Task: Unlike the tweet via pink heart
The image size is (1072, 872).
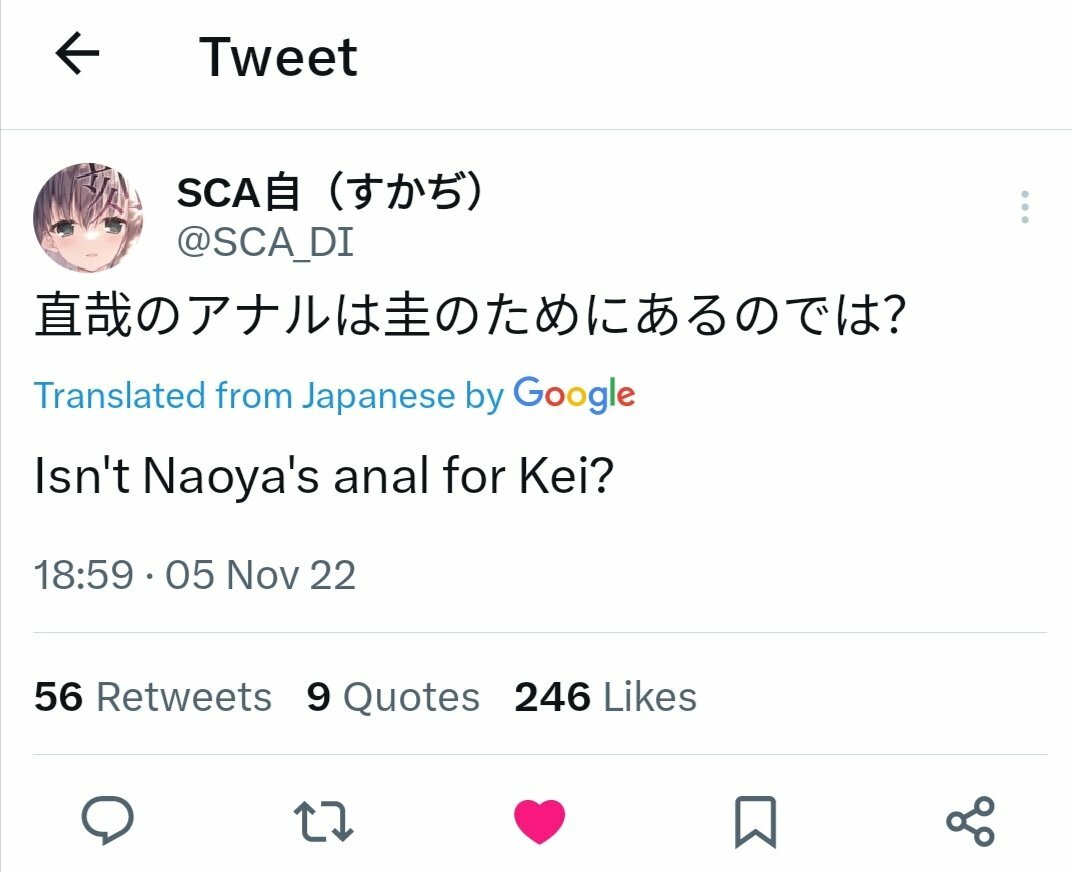Action: [x=540, y=821]
